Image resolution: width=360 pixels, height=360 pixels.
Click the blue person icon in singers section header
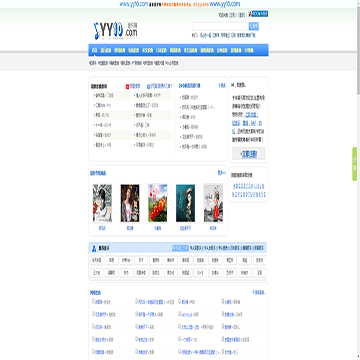click(x=94, y=248)
